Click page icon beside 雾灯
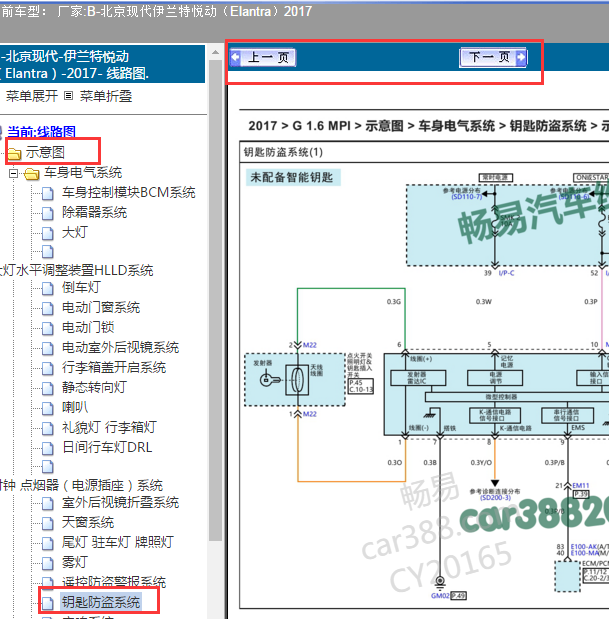 [48, 563]
